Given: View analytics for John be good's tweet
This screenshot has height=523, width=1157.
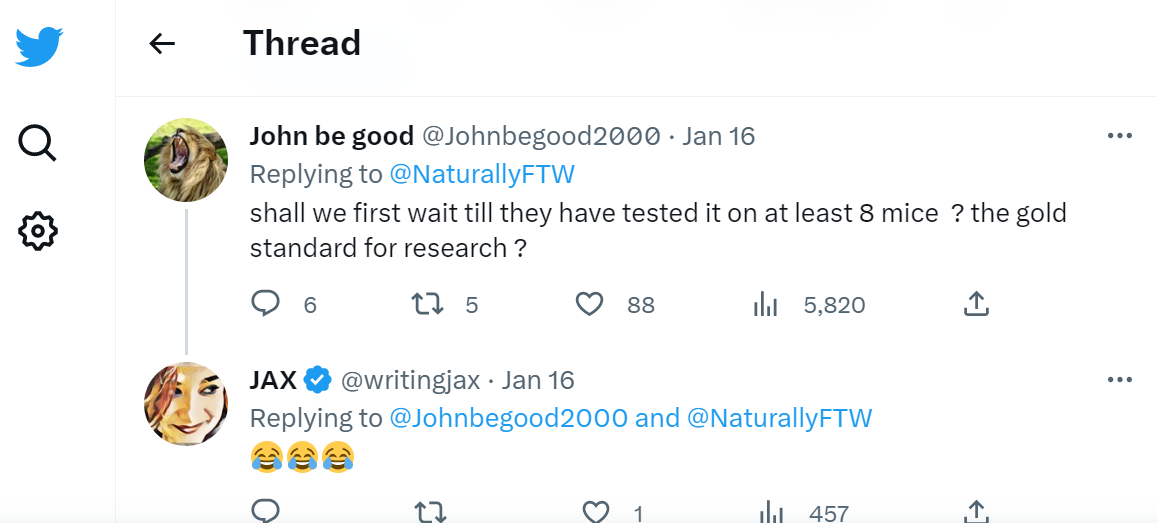Looking at the screenshot, I should tap(765, 304).
